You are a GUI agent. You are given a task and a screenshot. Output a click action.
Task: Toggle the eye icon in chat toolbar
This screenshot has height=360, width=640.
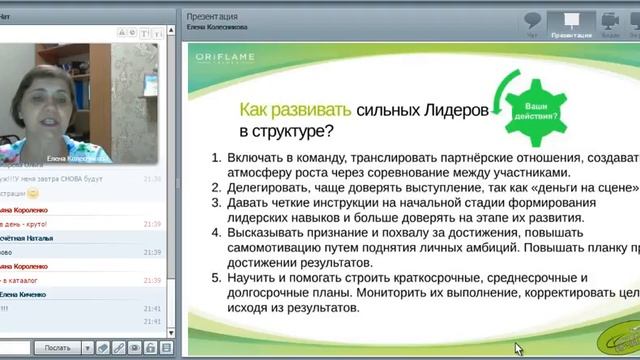click(x=135, y=348)
